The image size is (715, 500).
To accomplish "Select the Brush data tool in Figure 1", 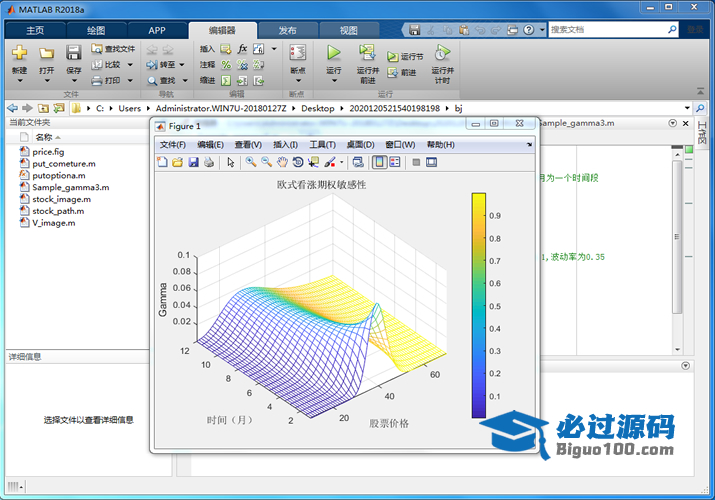I will point(330,162).
